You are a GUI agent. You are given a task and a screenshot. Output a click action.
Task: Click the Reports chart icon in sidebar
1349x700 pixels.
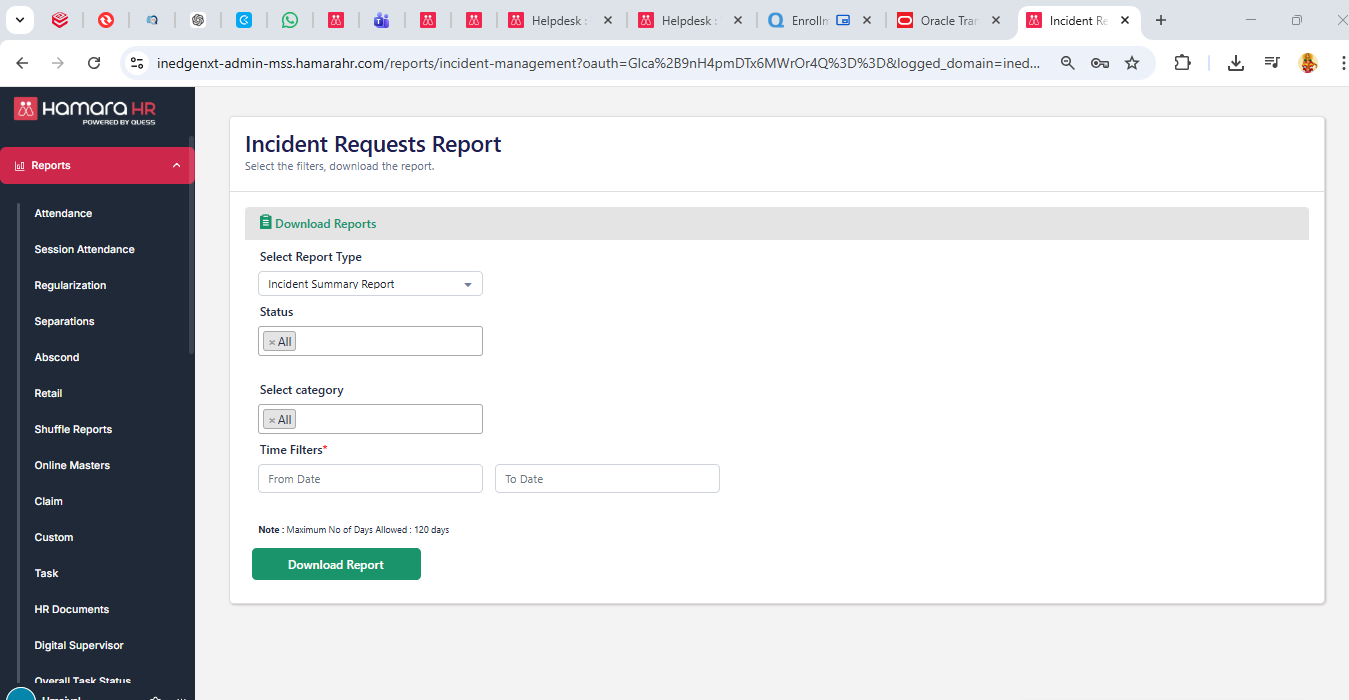pyautogui.click(x=19, y=166)
